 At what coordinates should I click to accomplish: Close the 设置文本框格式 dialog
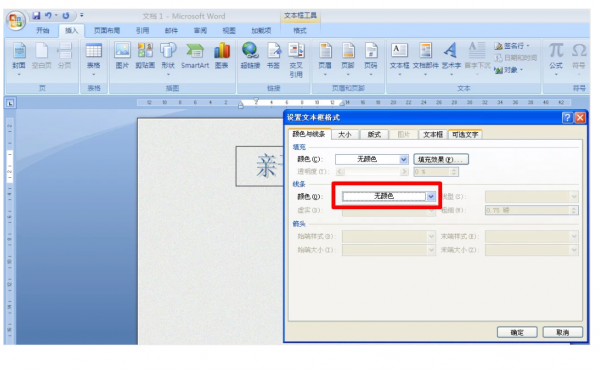(580, 117)
